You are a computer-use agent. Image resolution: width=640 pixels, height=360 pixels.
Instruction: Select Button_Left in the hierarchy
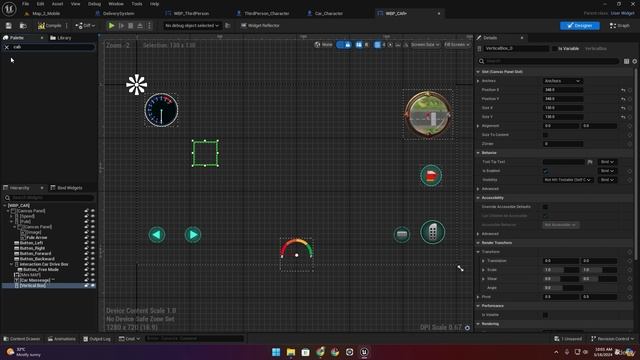31,243
